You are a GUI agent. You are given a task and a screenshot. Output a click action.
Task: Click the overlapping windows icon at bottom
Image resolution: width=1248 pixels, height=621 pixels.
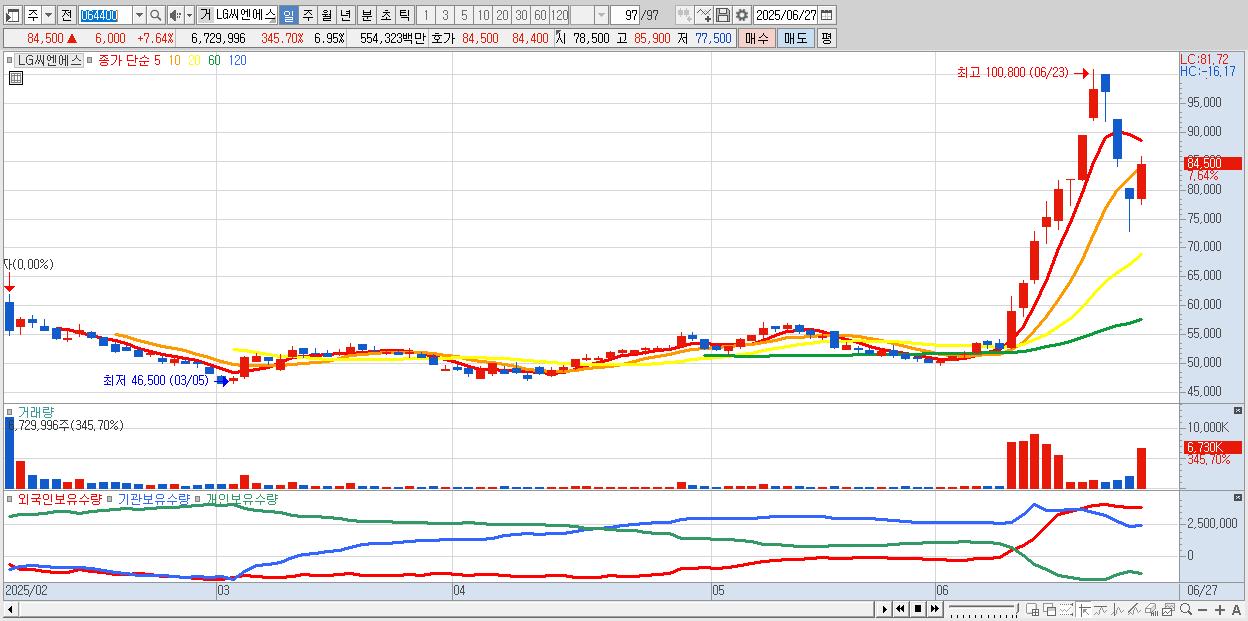point(1050,609)
